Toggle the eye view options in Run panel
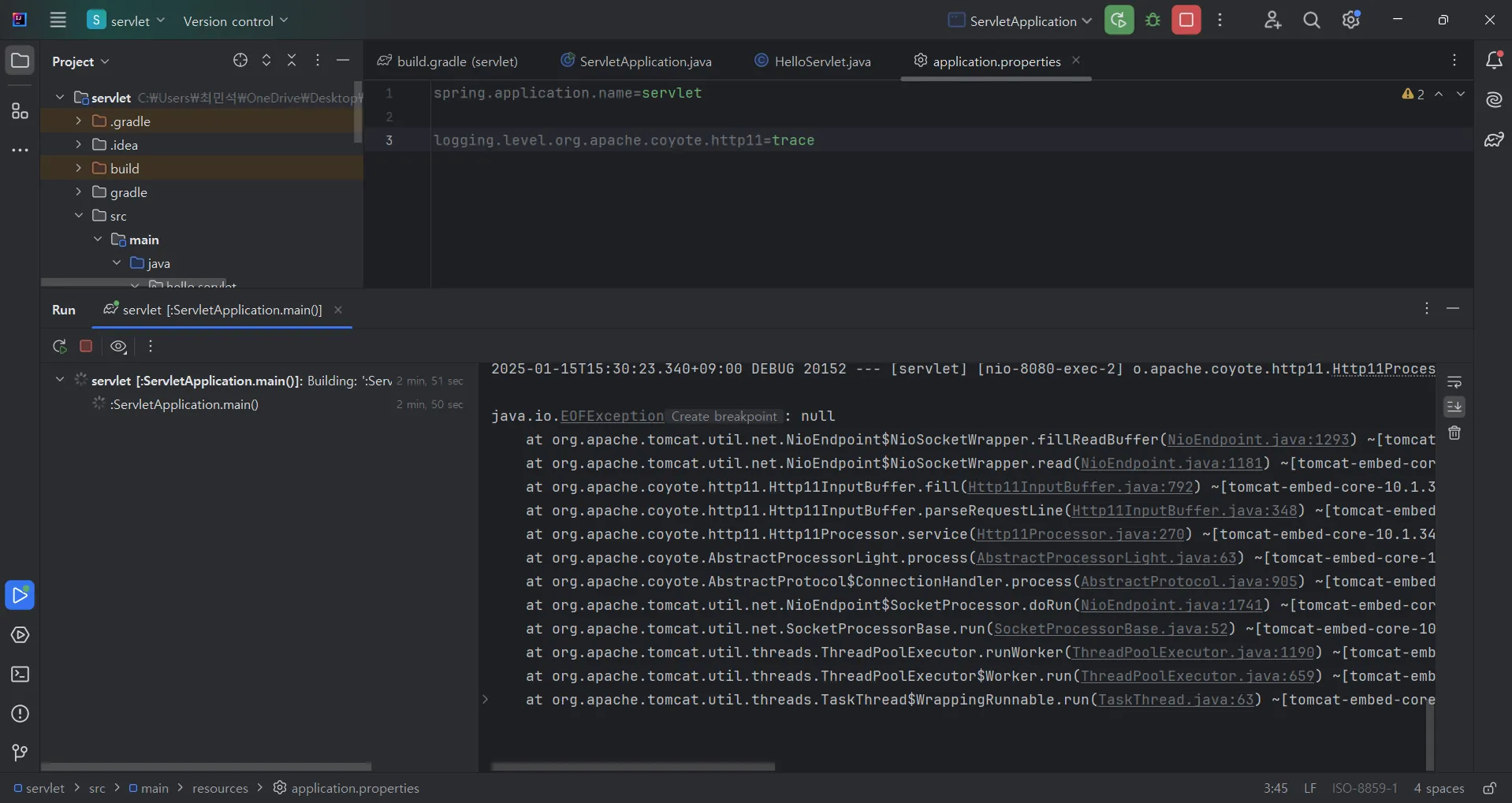The image size is (1512, 803). [x=118, y=347]
